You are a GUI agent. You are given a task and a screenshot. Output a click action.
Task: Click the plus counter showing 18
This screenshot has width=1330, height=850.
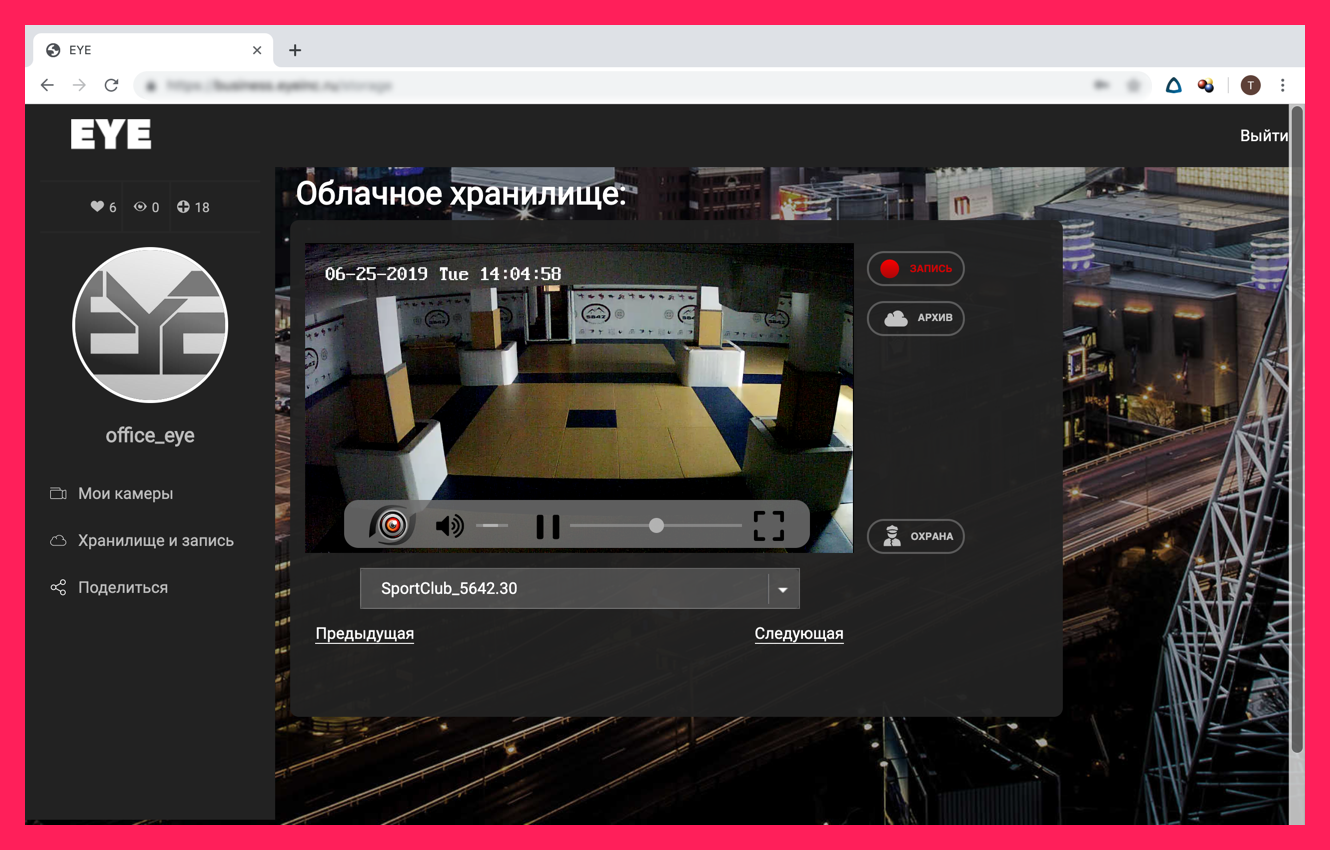tap(193, 207)
